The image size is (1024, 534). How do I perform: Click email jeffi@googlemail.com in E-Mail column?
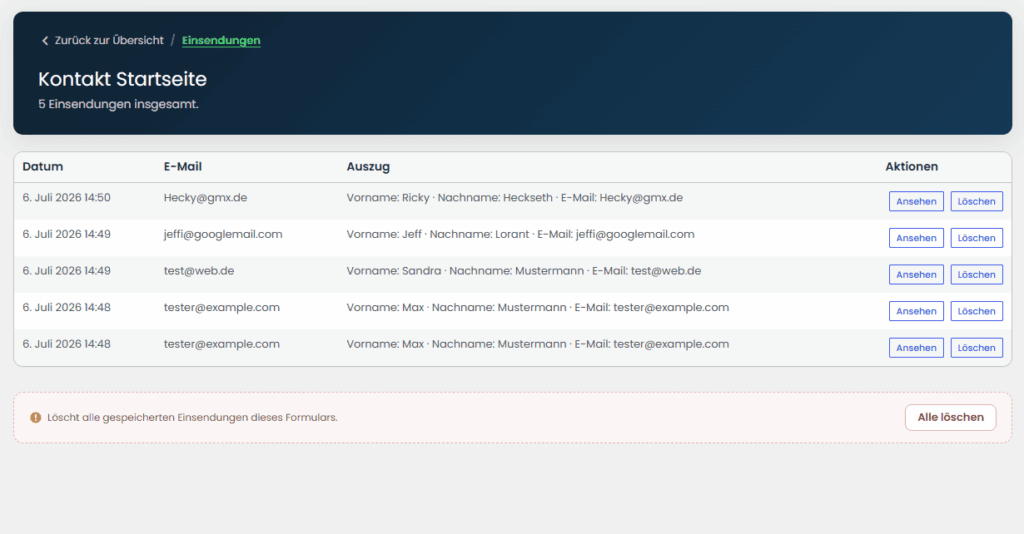coord(223,234)
